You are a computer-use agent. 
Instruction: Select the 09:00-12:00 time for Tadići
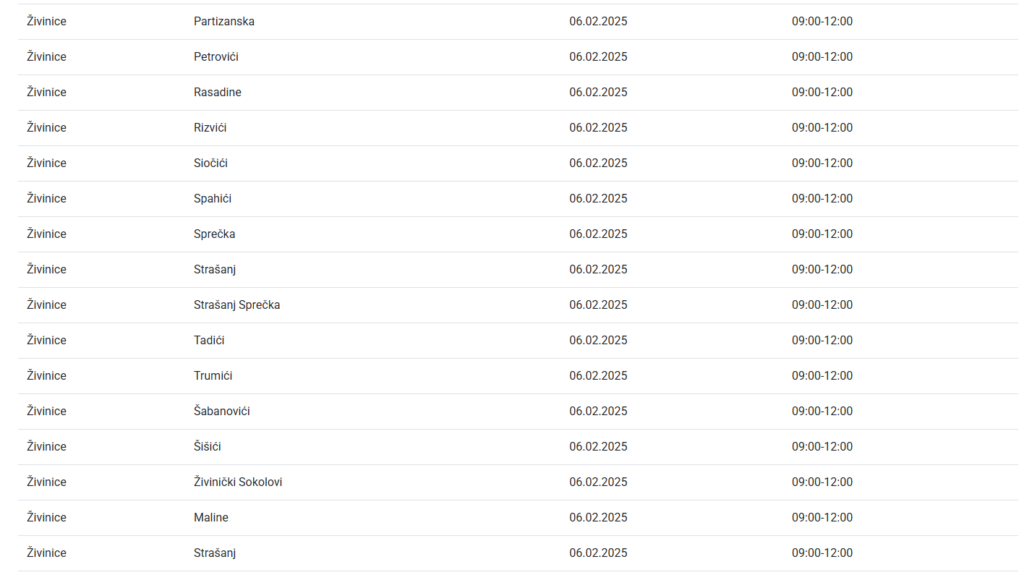pyautogui.click(x=822, y=340)
